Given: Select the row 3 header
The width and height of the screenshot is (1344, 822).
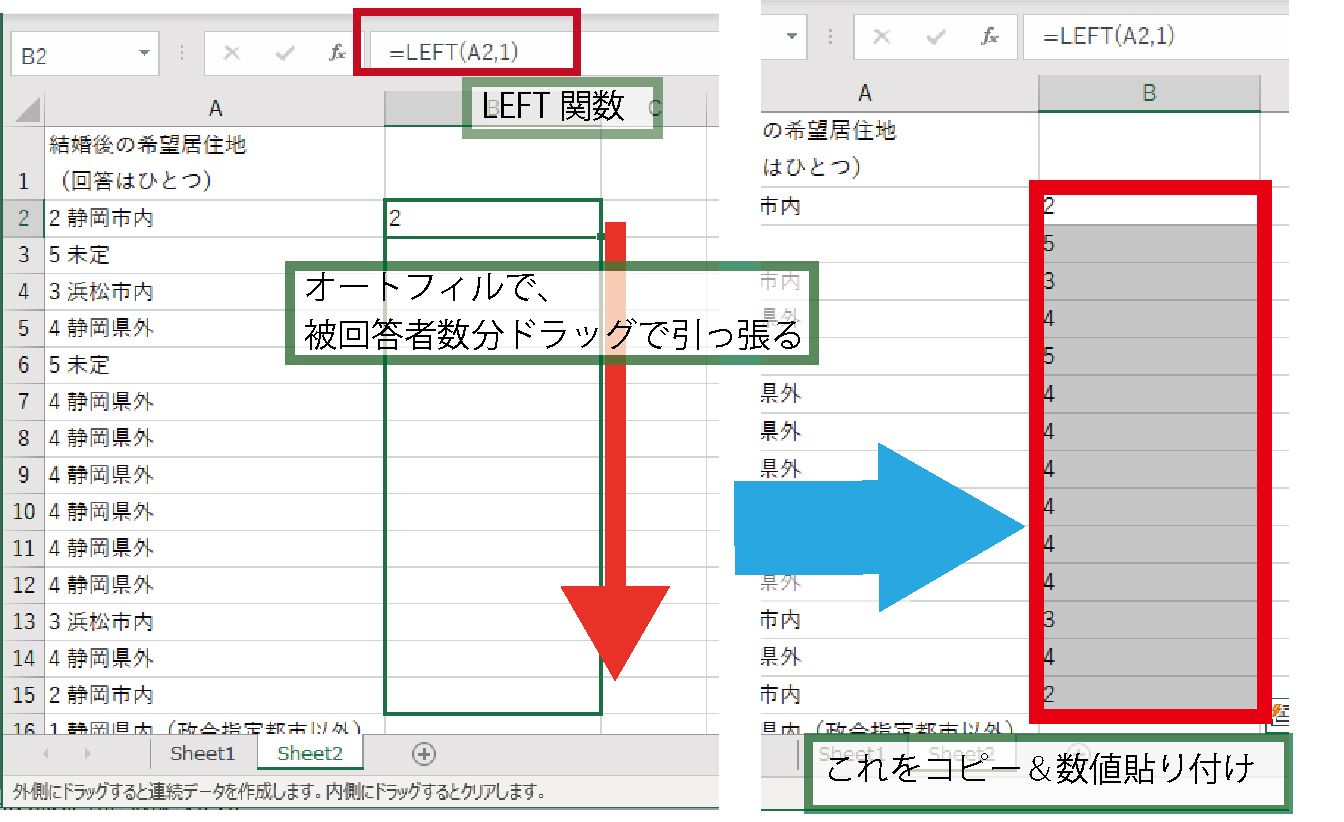Looking at the screenshot, I should (24, 255).
